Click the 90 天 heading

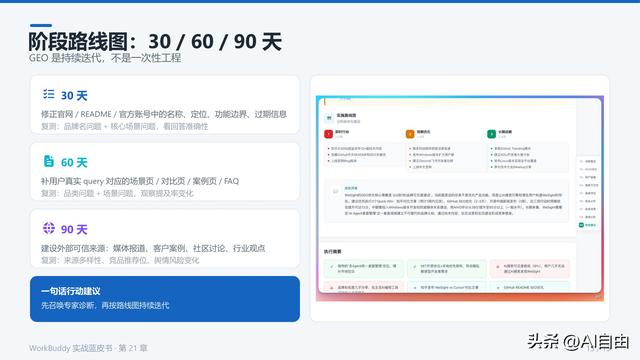pyautogui.click(x=74, y=229)
